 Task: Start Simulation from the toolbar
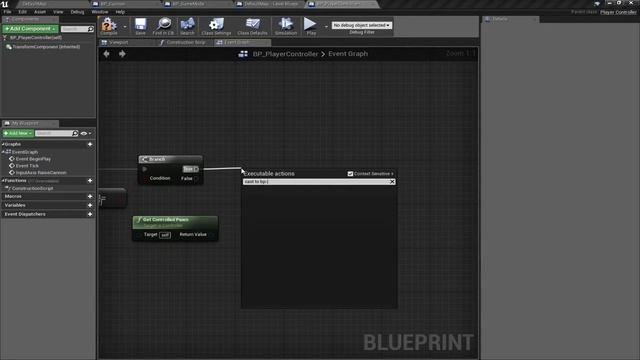(286, 25)
